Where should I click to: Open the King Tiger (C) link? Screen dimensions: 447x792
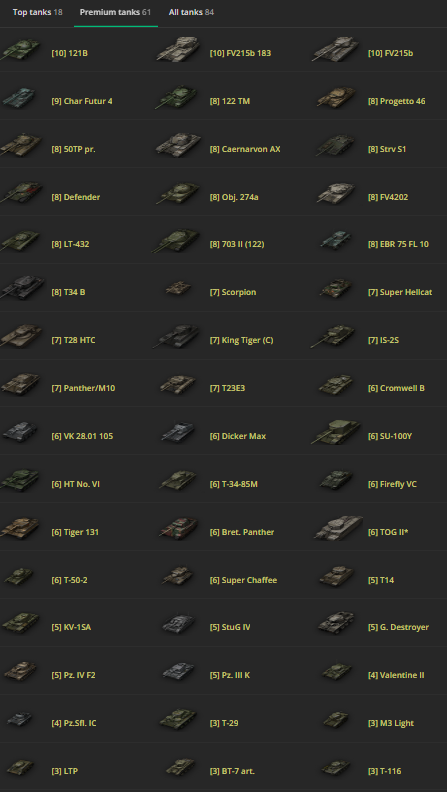click(x=241, y=340)
